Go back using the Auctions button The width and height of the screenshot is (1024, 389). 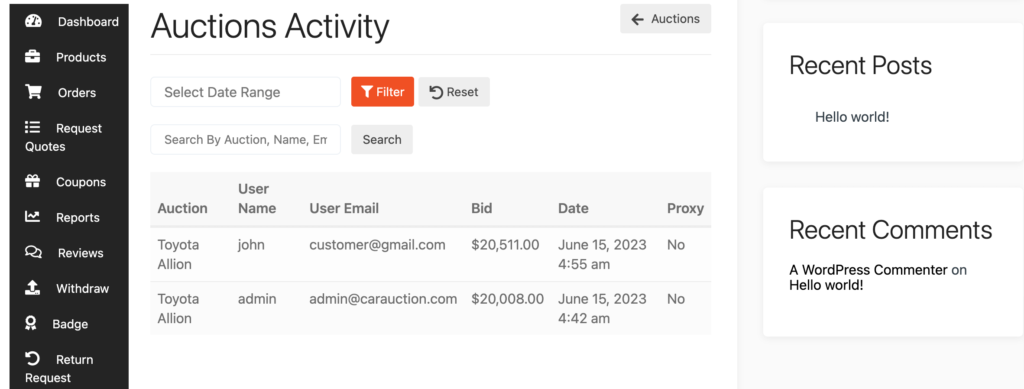[665, 19]
